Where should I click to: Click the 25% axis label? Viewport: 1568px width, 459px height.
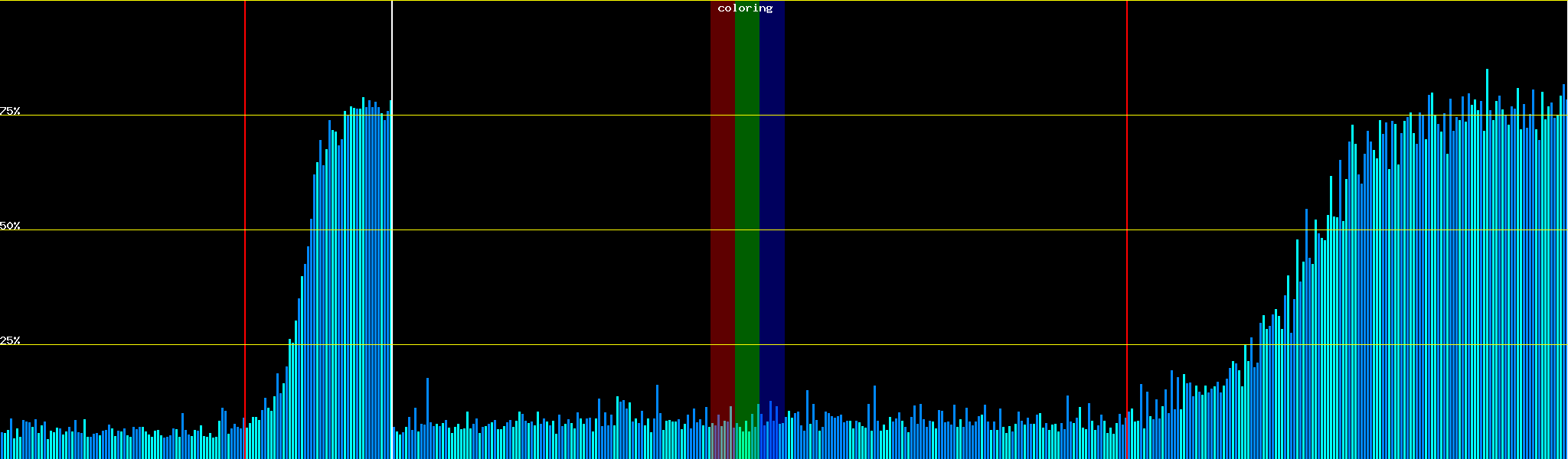pyautogui.click(x=10, y=340)
